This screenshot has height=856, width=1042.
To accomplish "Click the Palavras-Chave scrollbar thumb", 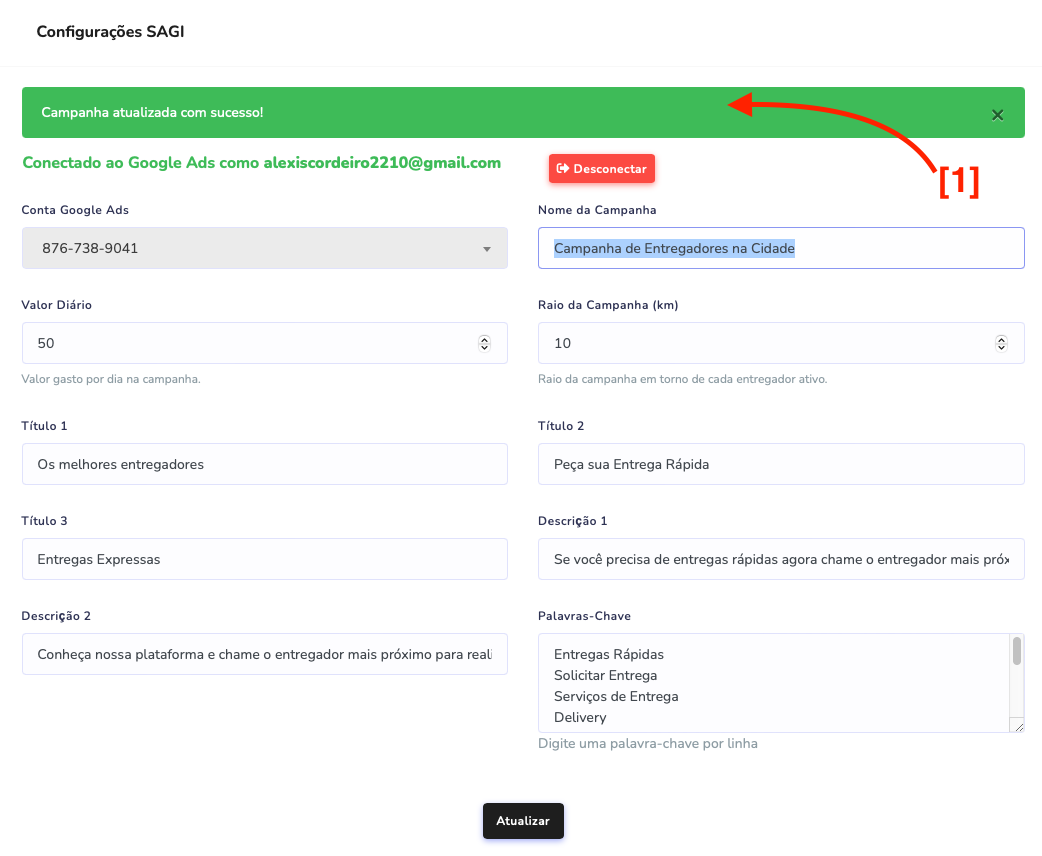I will (x=1017, y=651).
